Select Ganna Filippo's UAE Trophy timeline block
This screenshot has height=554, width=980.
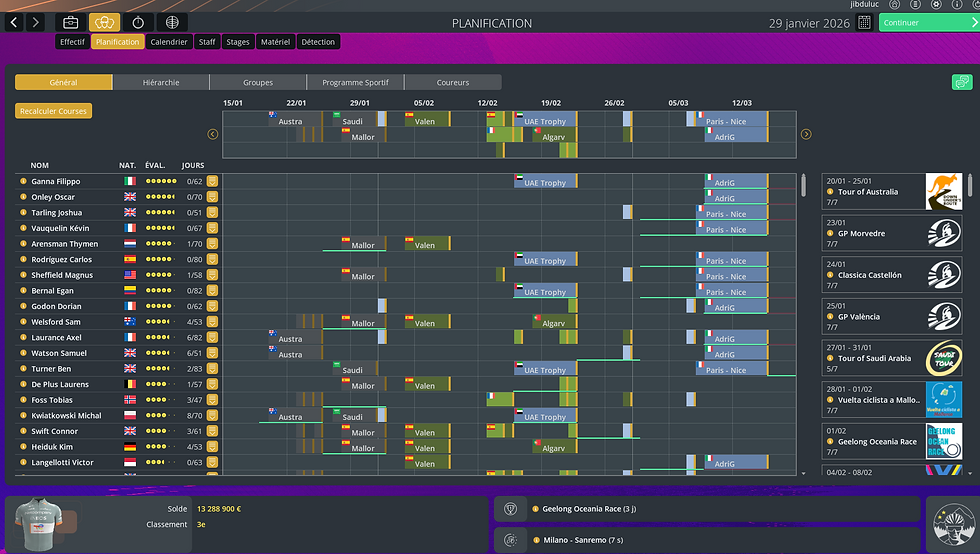click(x=545, y=181)
